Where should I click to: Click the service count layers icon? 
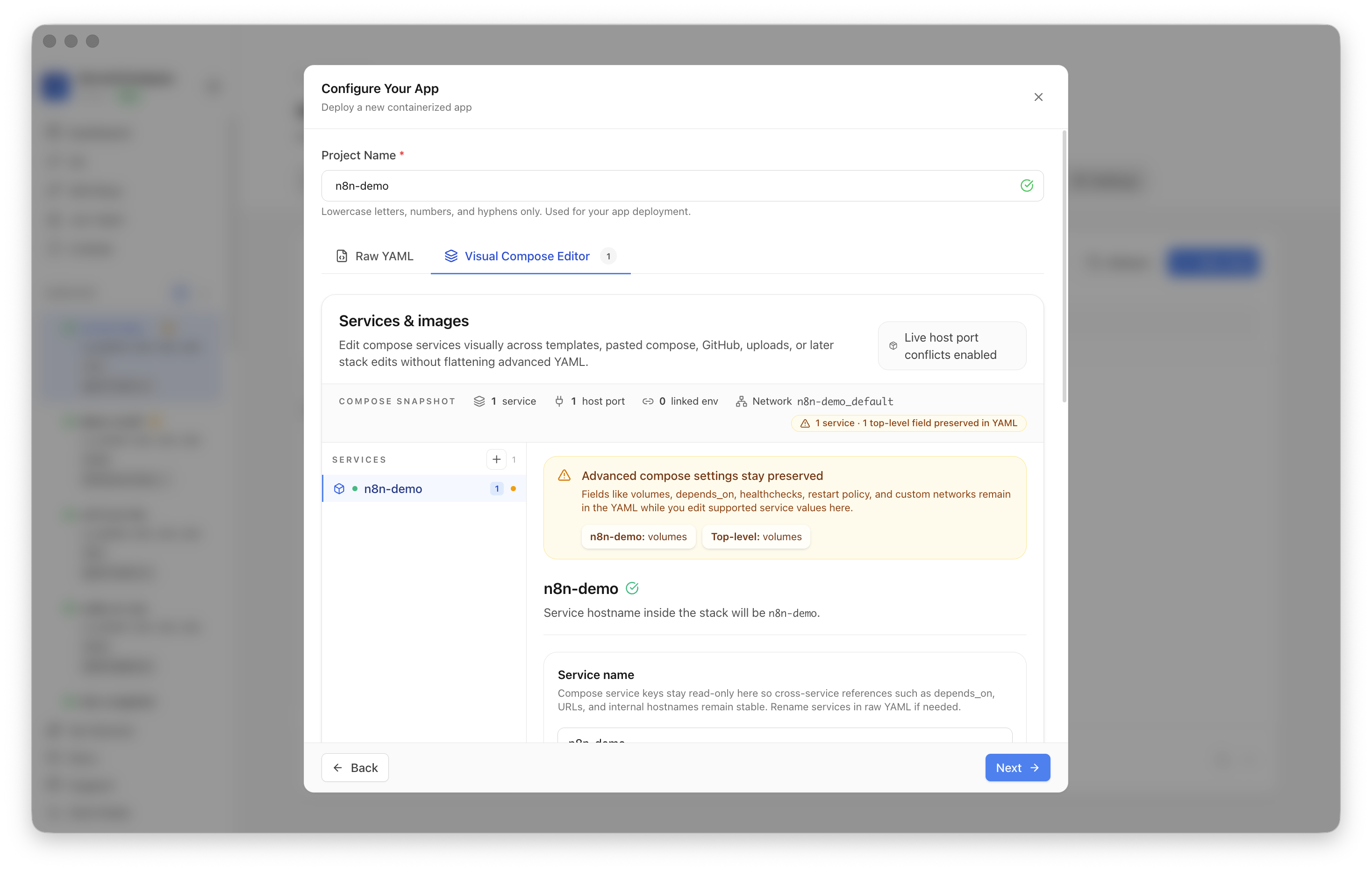coord(479,401)
